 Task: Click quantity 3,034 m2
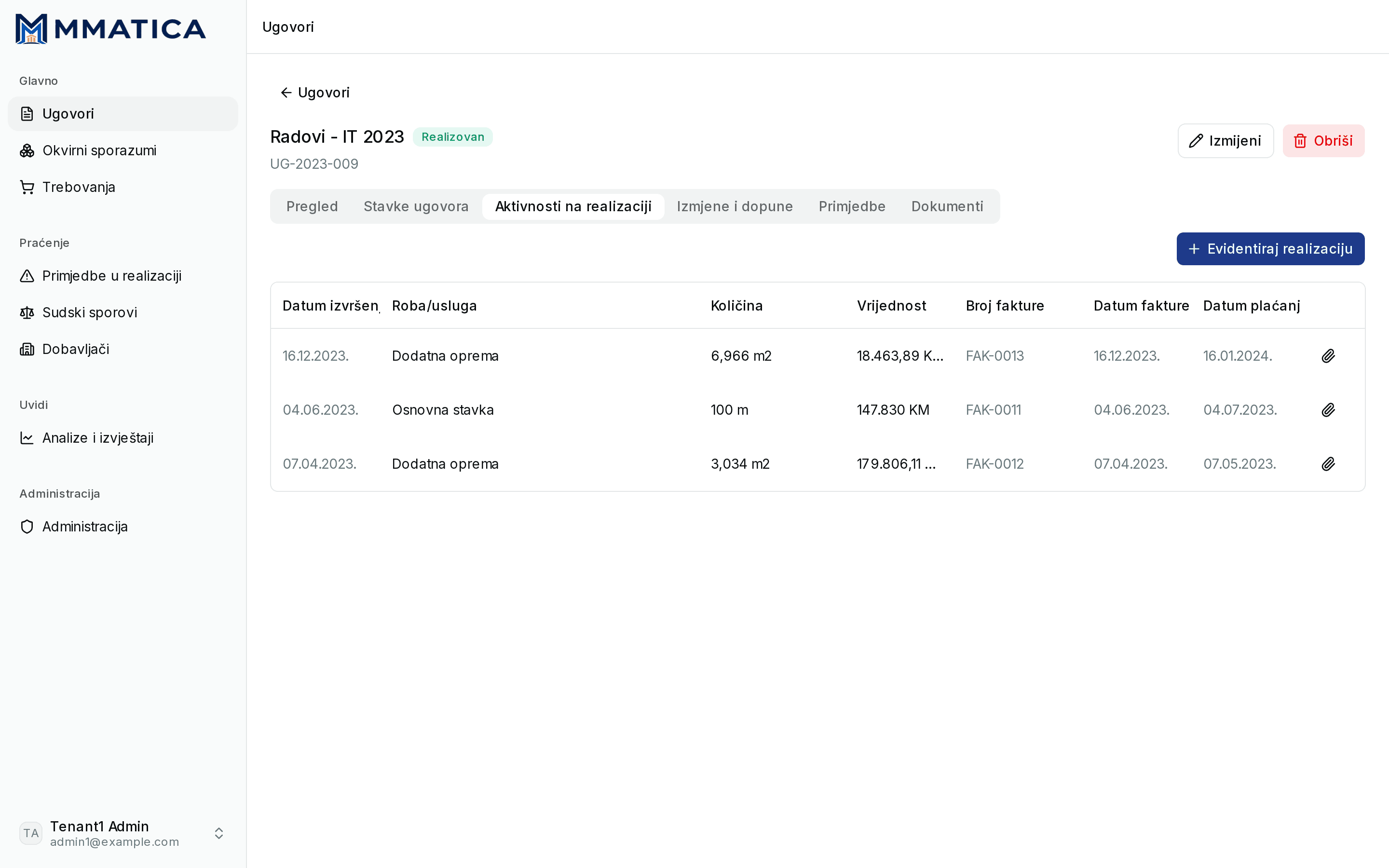coord(740,464)
